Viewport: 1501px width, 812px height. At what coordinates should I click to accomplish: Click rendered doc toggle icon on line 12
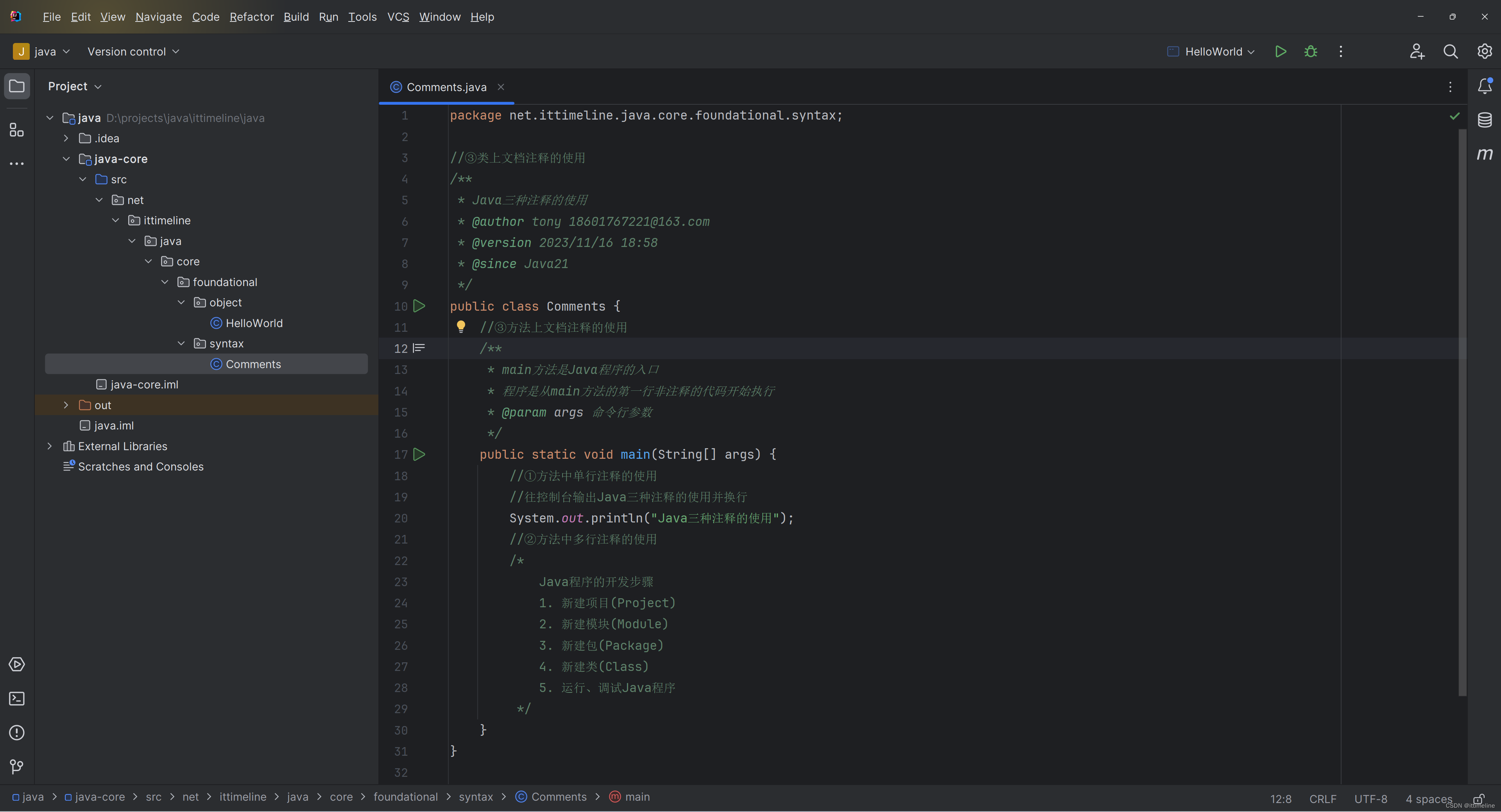(419, 348)
